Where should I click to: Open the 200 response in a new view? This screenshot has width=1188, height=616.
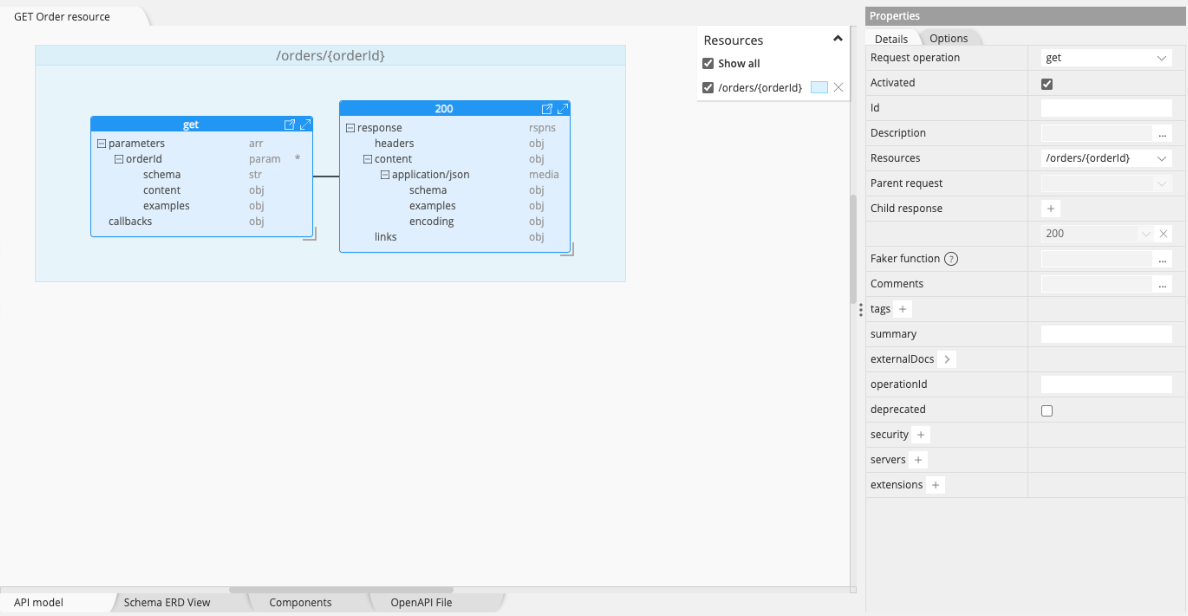(547, 108)
